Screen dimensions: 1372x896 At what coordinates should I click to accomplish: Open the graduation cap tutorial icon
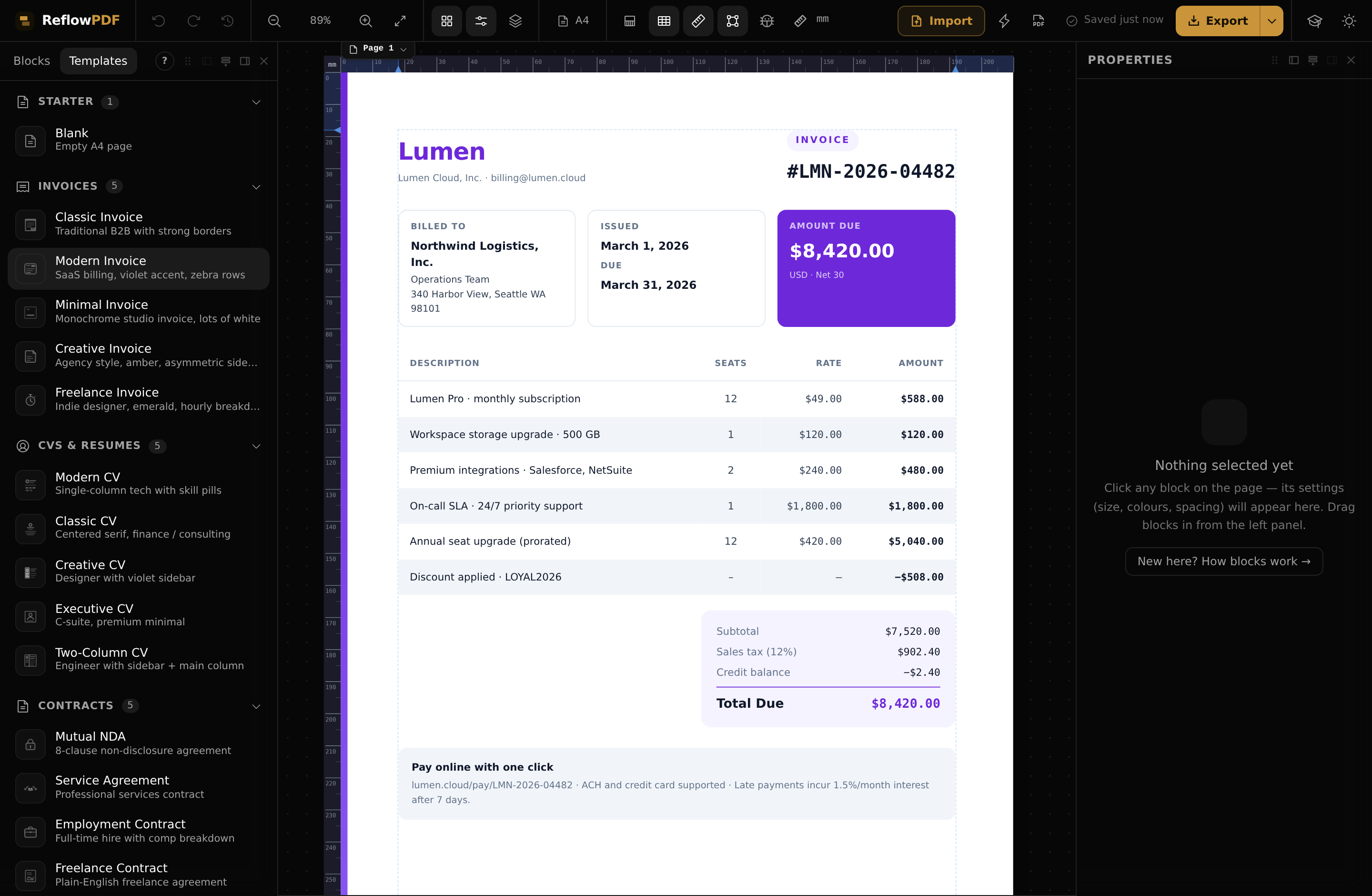[1314, 21]
